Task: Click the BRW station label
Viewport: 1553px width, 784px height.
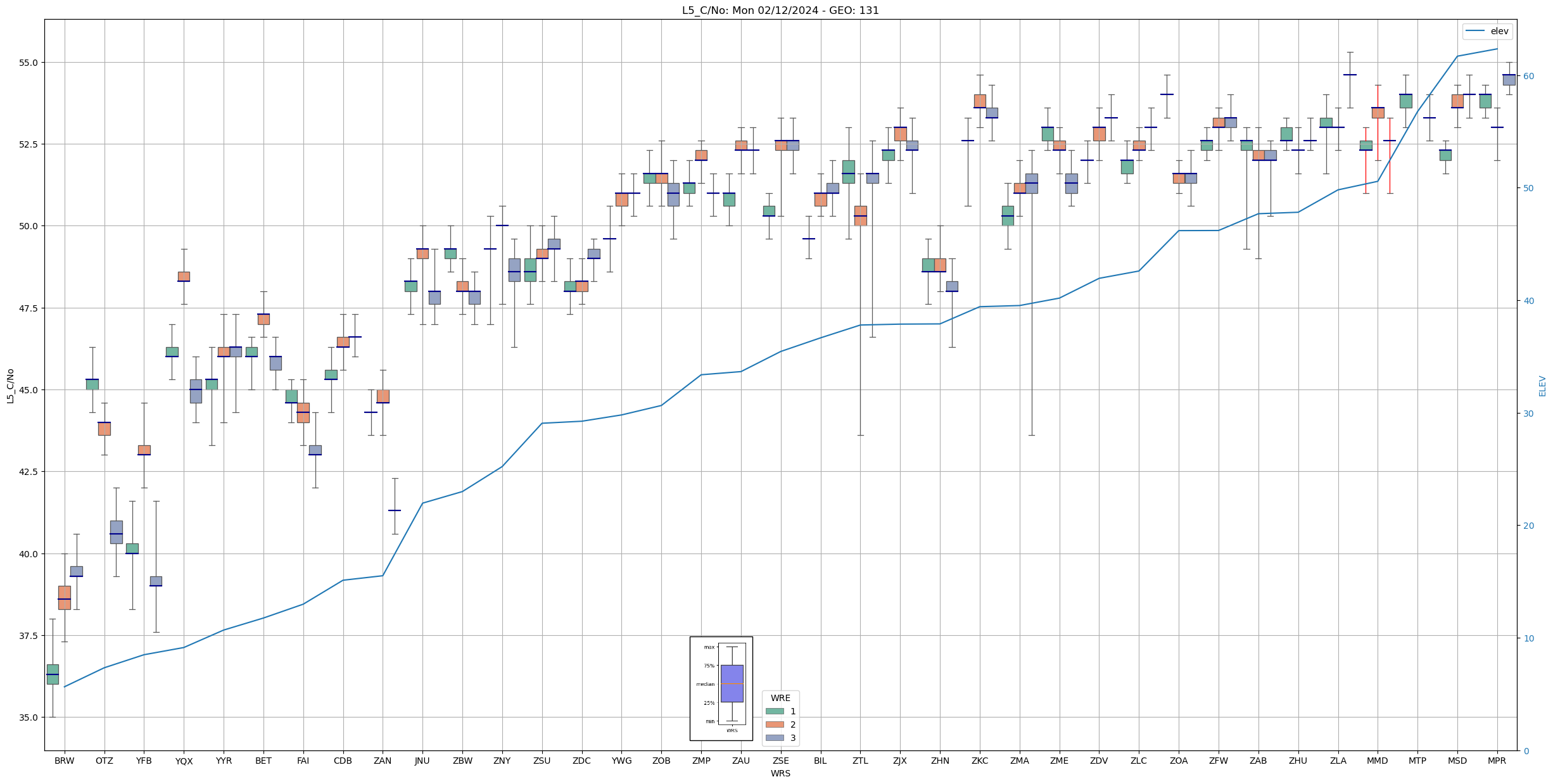Action: tap(64, 761)
